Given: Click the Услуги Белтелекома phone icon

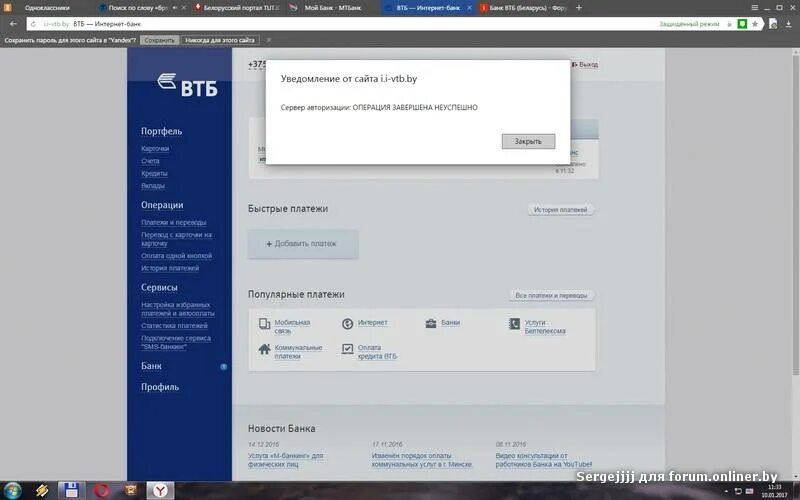Looking at the screenshot, I should pos(514,323).
